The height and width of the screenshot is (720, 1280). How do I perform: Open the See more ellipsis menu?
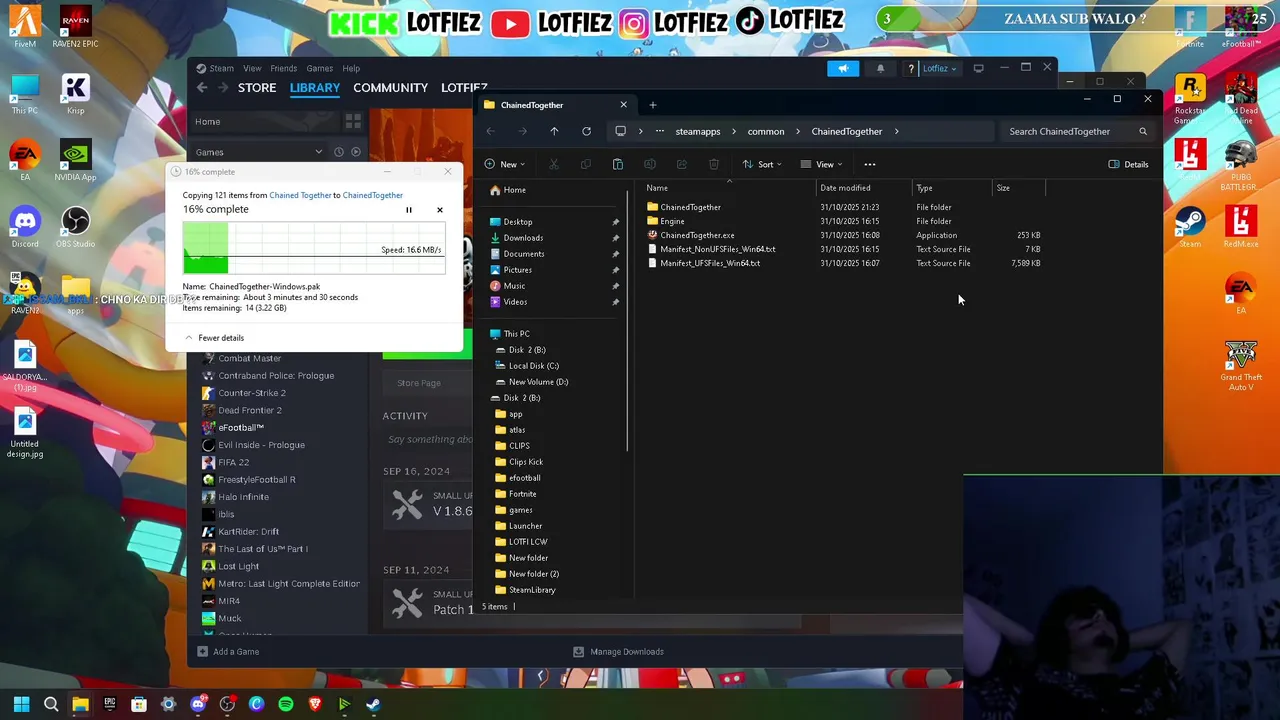[870, 164]
